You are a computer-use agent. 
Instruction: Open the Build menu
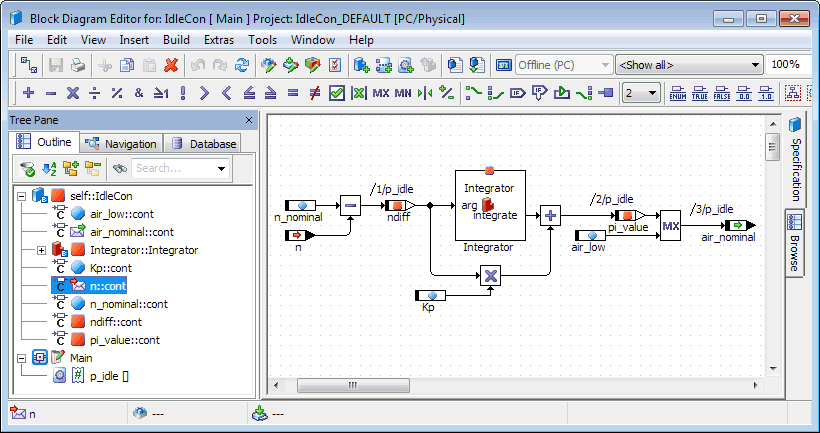tap(176, 40)
